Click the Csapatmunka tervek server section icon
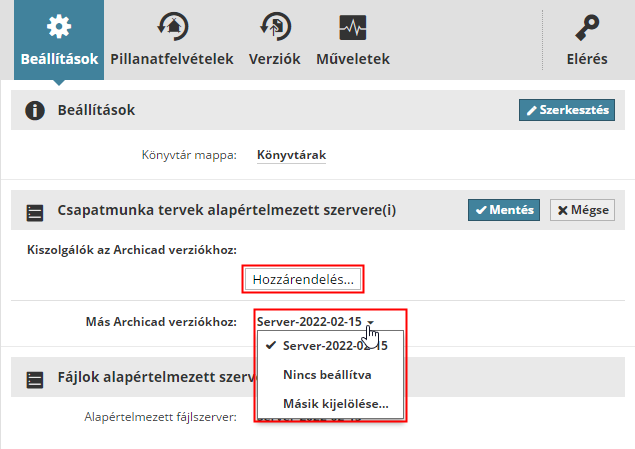This screenshot has width=635, height=449. coord(35,212)
